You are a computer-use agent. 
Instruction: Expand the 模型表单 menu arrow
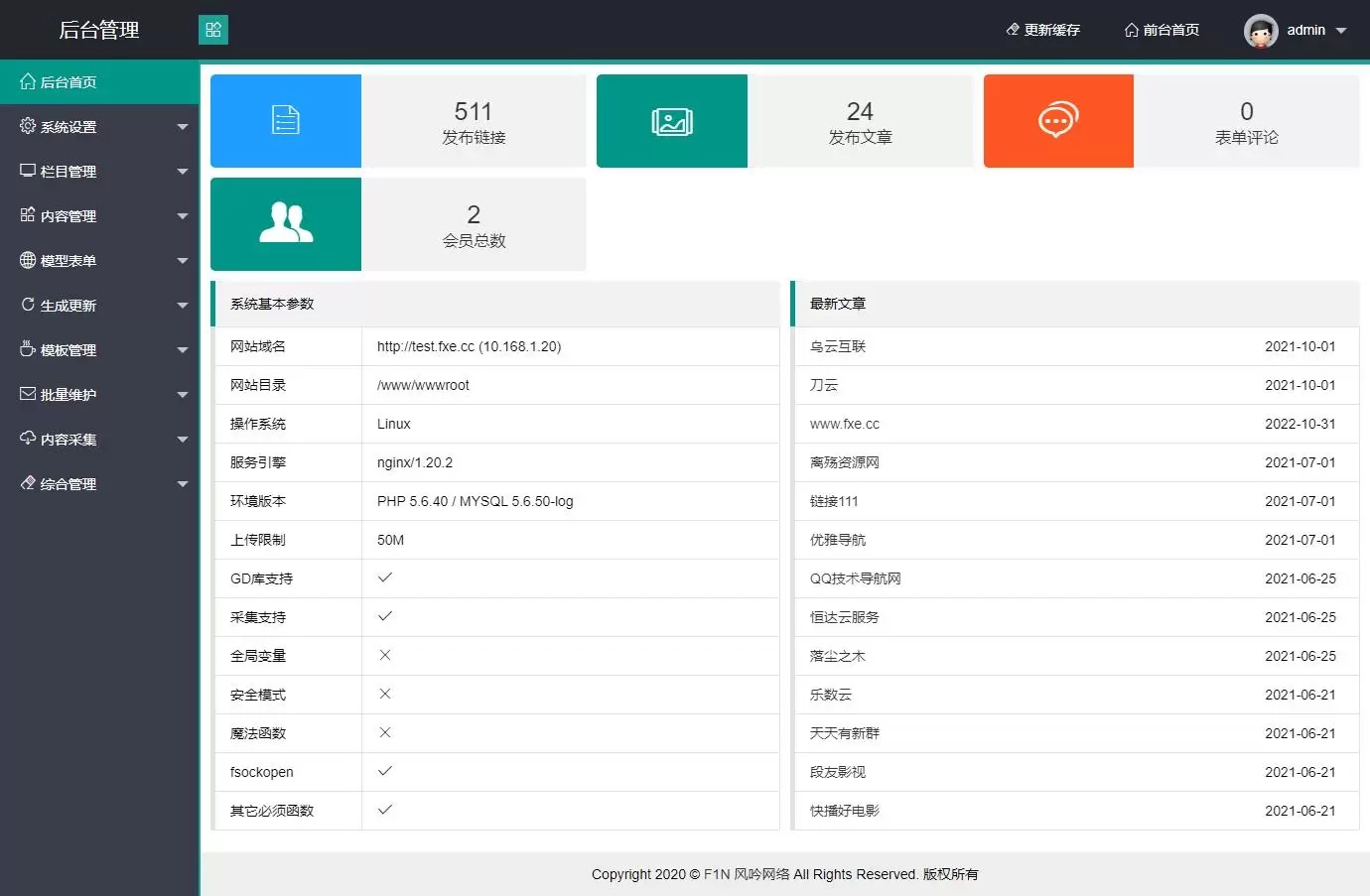182,261
